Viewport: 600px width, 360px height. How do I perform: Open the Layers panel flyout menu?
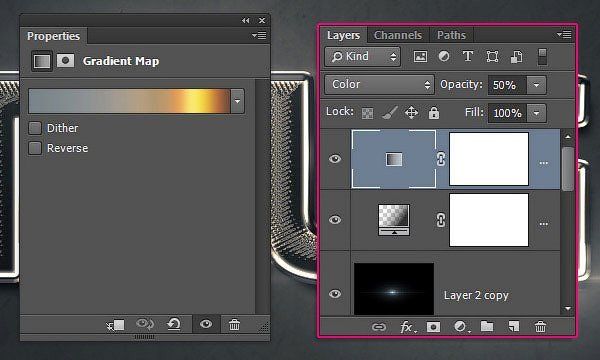[564, 35]
